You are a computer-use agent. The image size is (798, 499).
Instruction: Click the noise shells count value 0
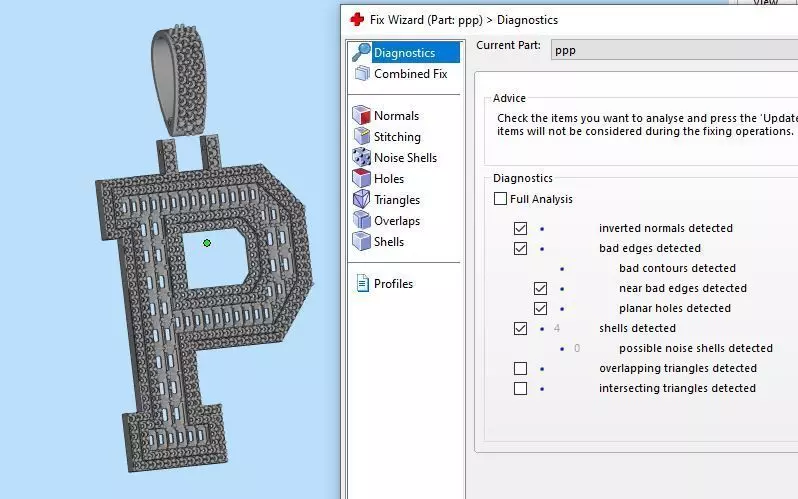577,348
